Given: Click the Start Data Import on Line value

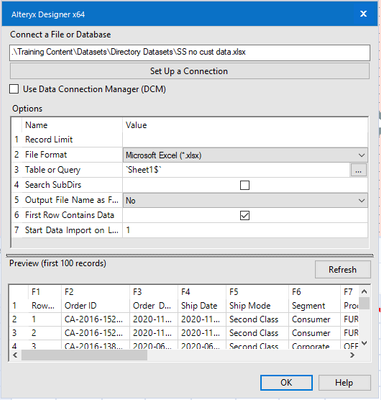Looking at the screenshot, I should click(245, 230).
